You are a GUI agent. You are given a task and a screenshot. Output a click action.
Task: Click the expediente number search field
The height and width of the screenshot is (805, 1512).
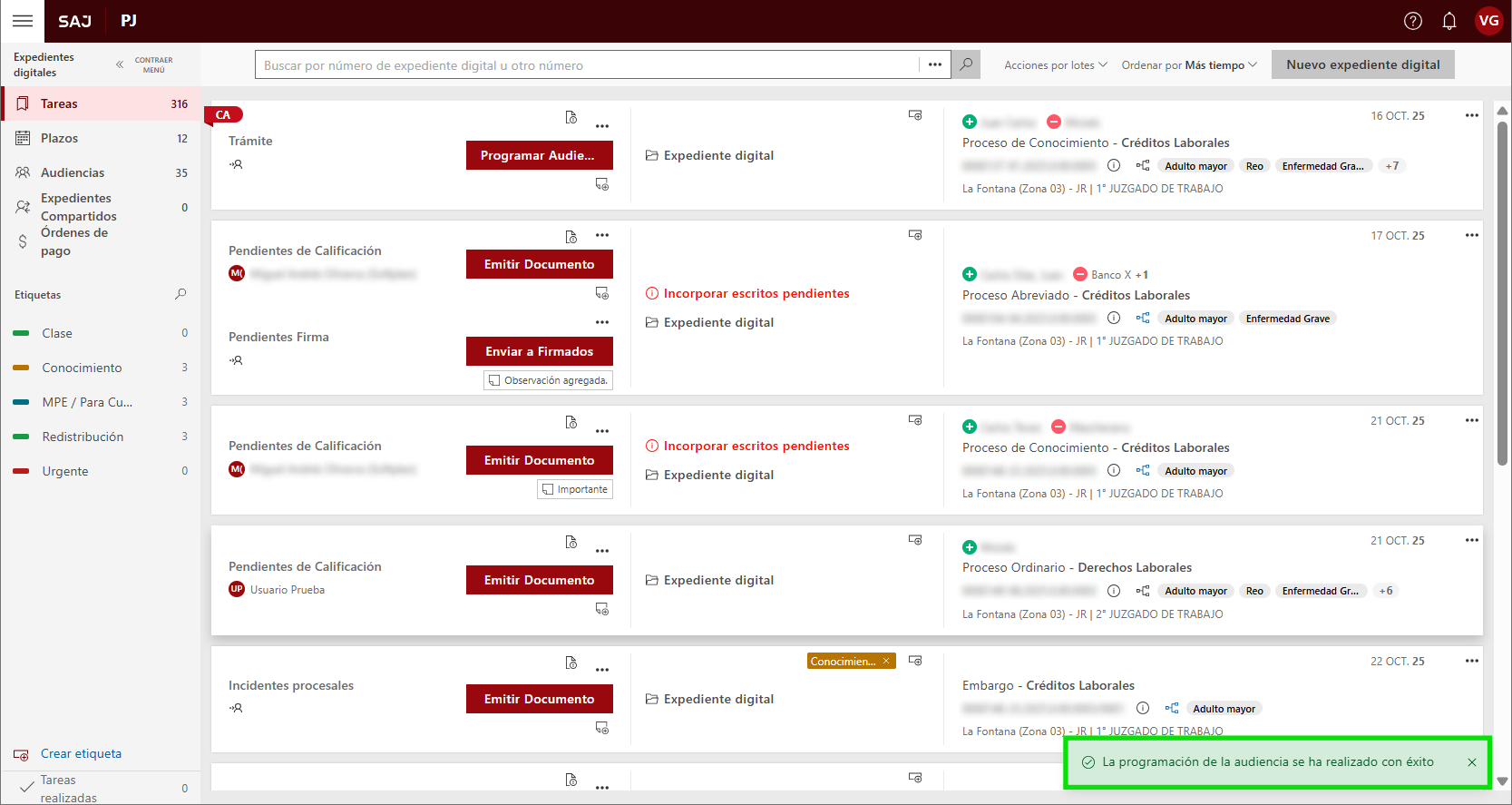pyautogui.click(x=586, y=65)
